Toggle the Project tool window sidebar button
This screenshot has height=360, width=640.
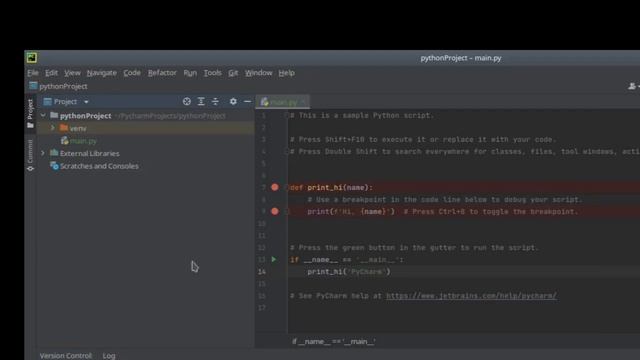[30, 113]
